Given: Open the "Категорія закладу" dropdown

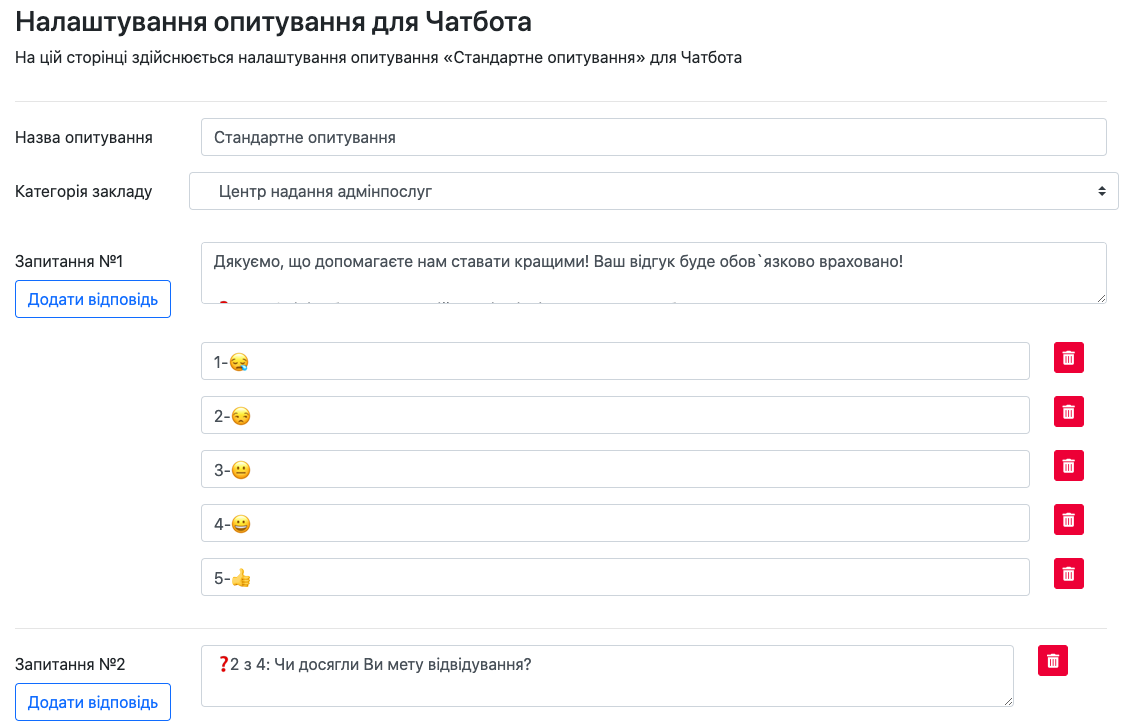Looking at the screenshot, I should [653, 191].
